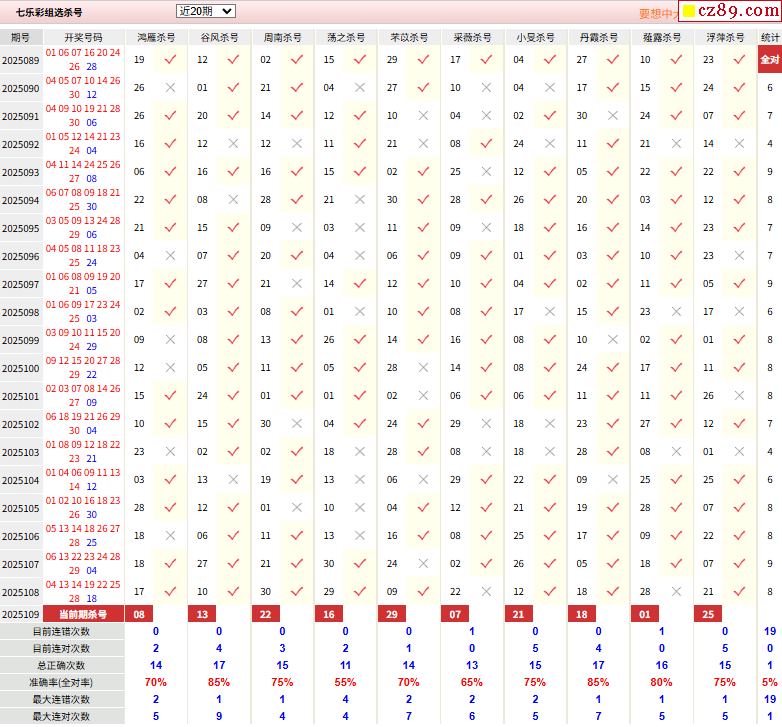Click the red 08 prediction under 鸿雁杀号

pos(139,614)
